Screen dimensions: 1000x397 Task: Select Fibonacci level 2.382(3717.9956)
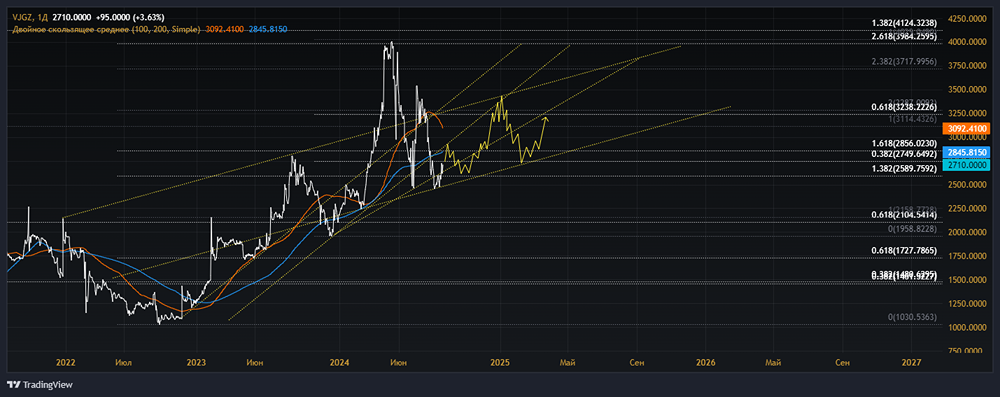tap(904, 62)
